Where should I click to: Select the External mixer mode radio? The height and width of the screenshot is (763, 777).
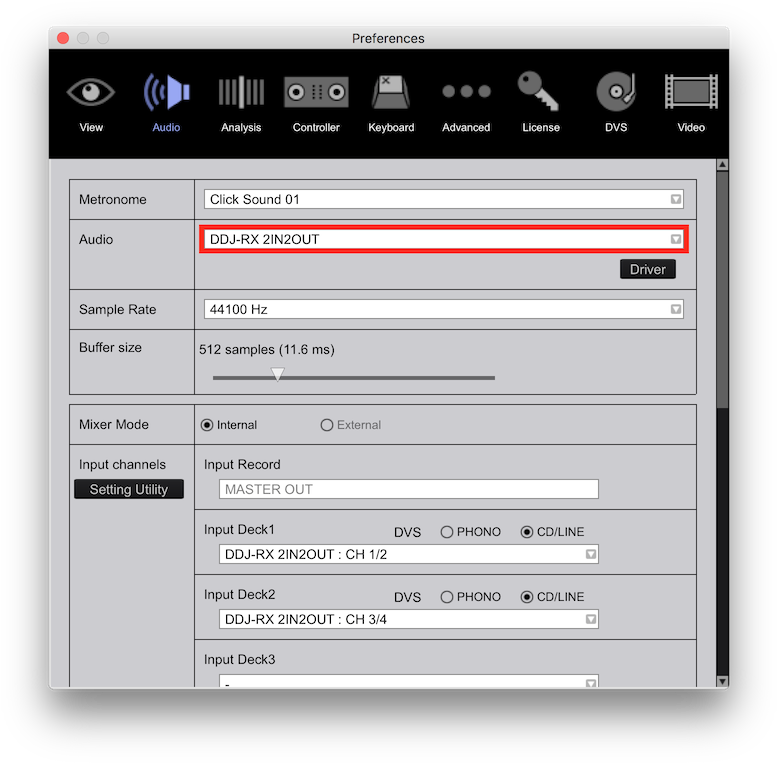coord(327,425)
